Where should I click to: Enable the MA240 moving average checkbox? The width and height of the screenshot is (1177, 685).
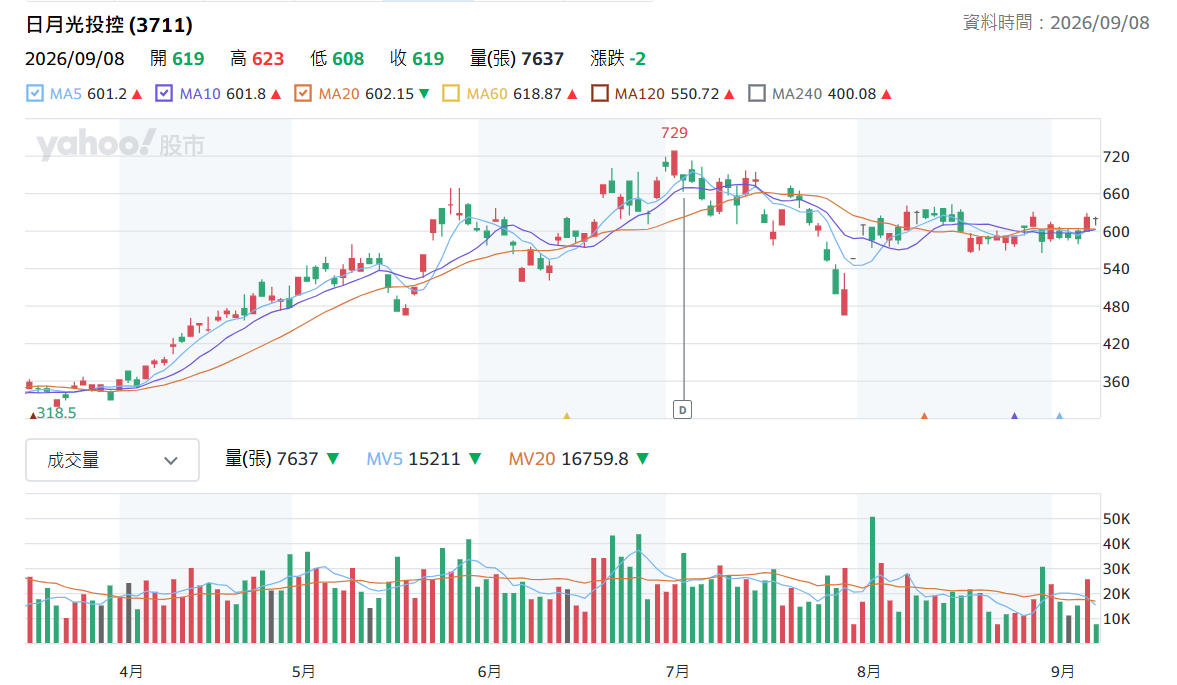click(x=757, y=94)
